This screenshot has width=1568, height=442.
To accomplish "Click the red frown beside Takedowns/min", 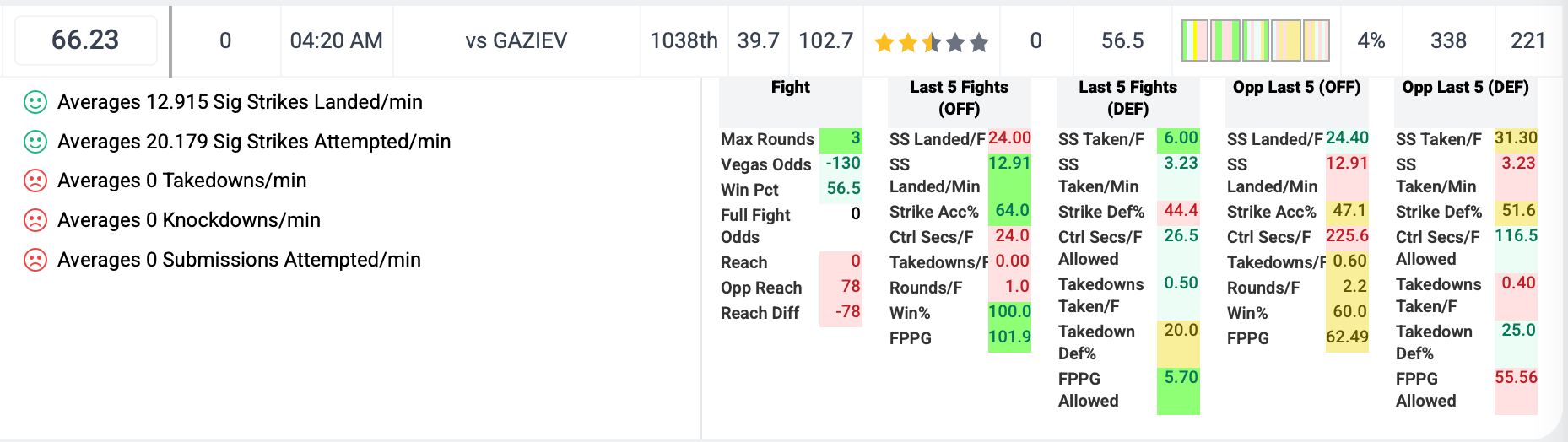I will click(x=35, y=181).
